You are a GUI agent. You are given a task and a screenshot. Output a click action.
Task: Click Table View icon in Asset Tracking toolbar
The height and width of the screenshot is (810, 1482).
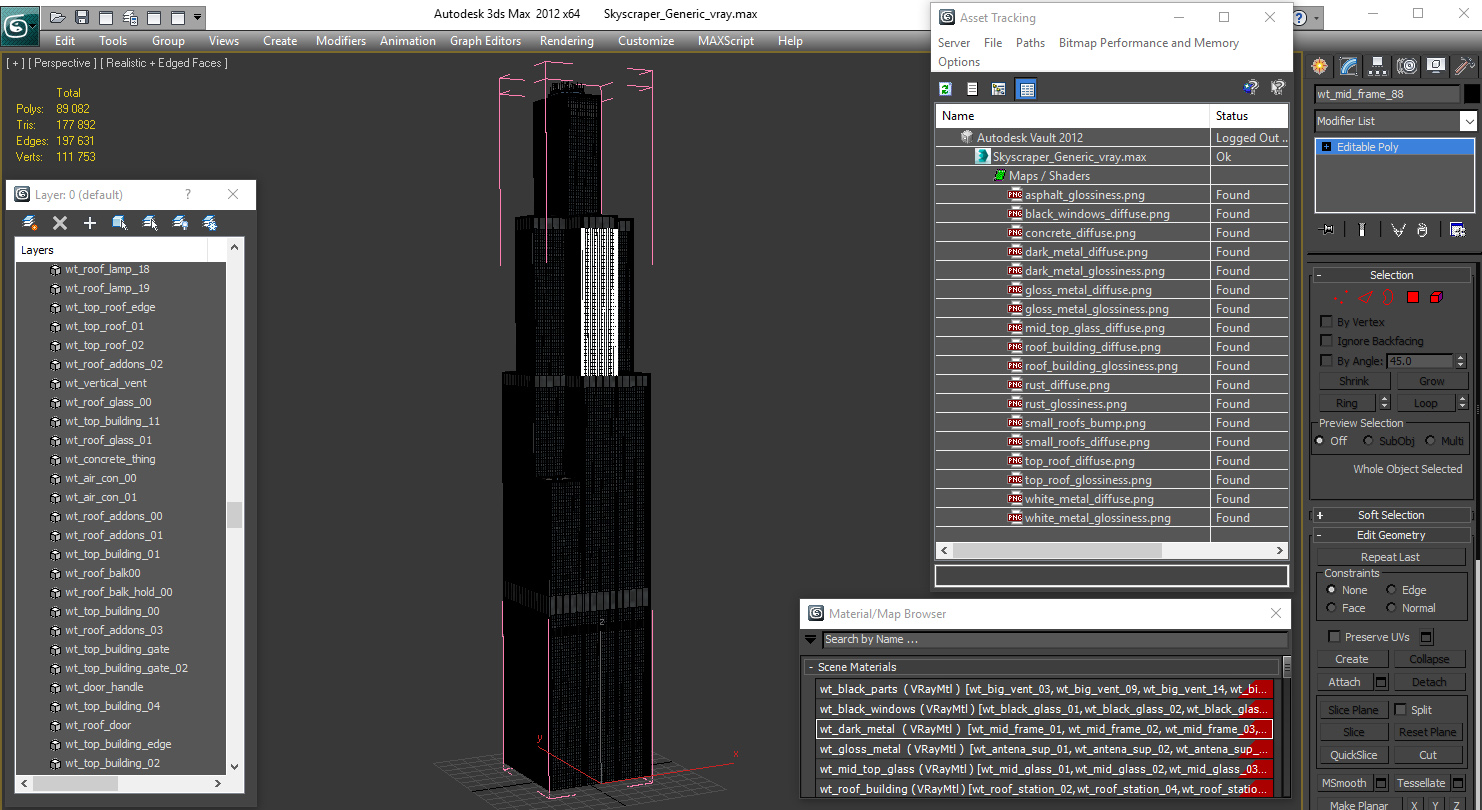[x=1026, y=89]
